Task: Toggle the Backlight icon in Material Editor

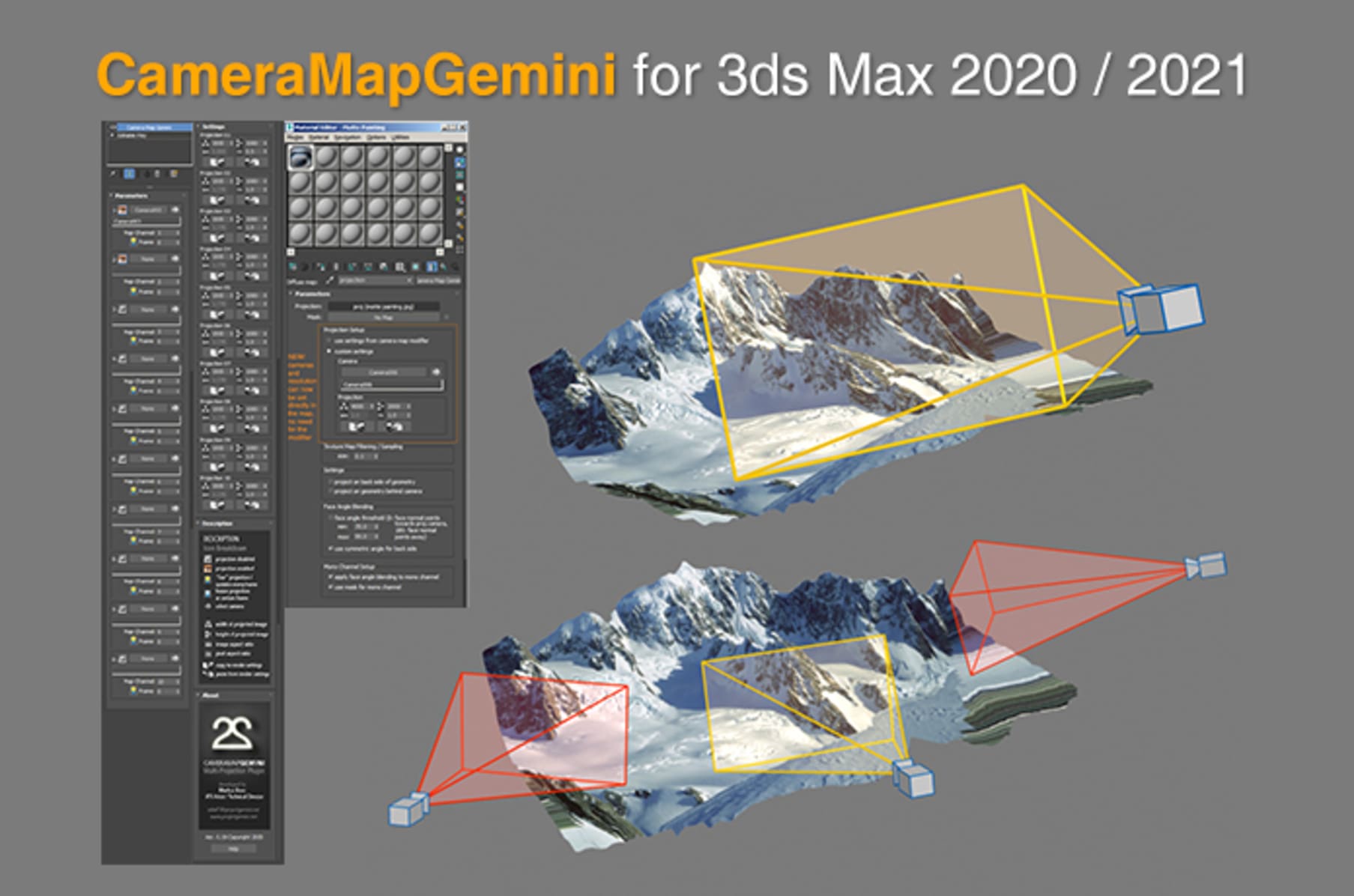Action: pyautogui.click(x=459, y=162)
